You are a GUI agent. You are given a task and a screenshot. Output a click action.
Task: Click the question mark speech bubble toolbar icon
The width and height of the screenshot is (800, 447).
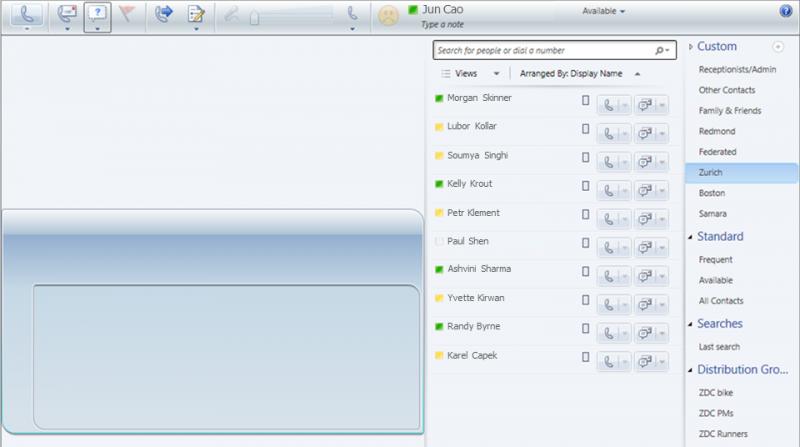click(97, 16)
